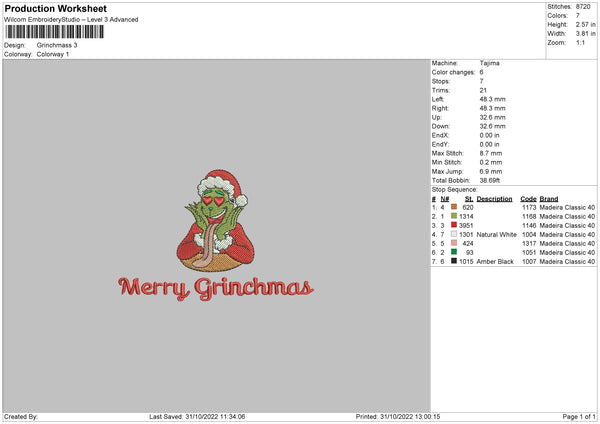Click thread code 1007 in row 7
The width and height of the screenshot is (600, 424).
click(529, 261)
